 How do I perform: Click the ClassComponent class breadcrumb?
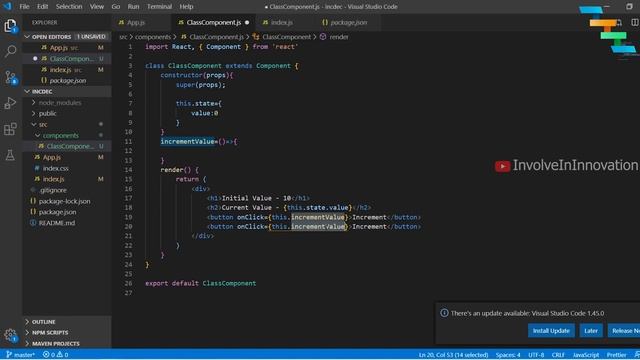[282, 37]
